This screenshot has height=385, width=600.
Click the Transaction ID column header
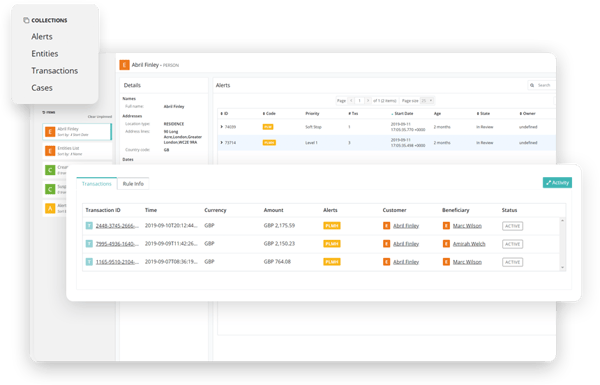[x=103, y=210]
